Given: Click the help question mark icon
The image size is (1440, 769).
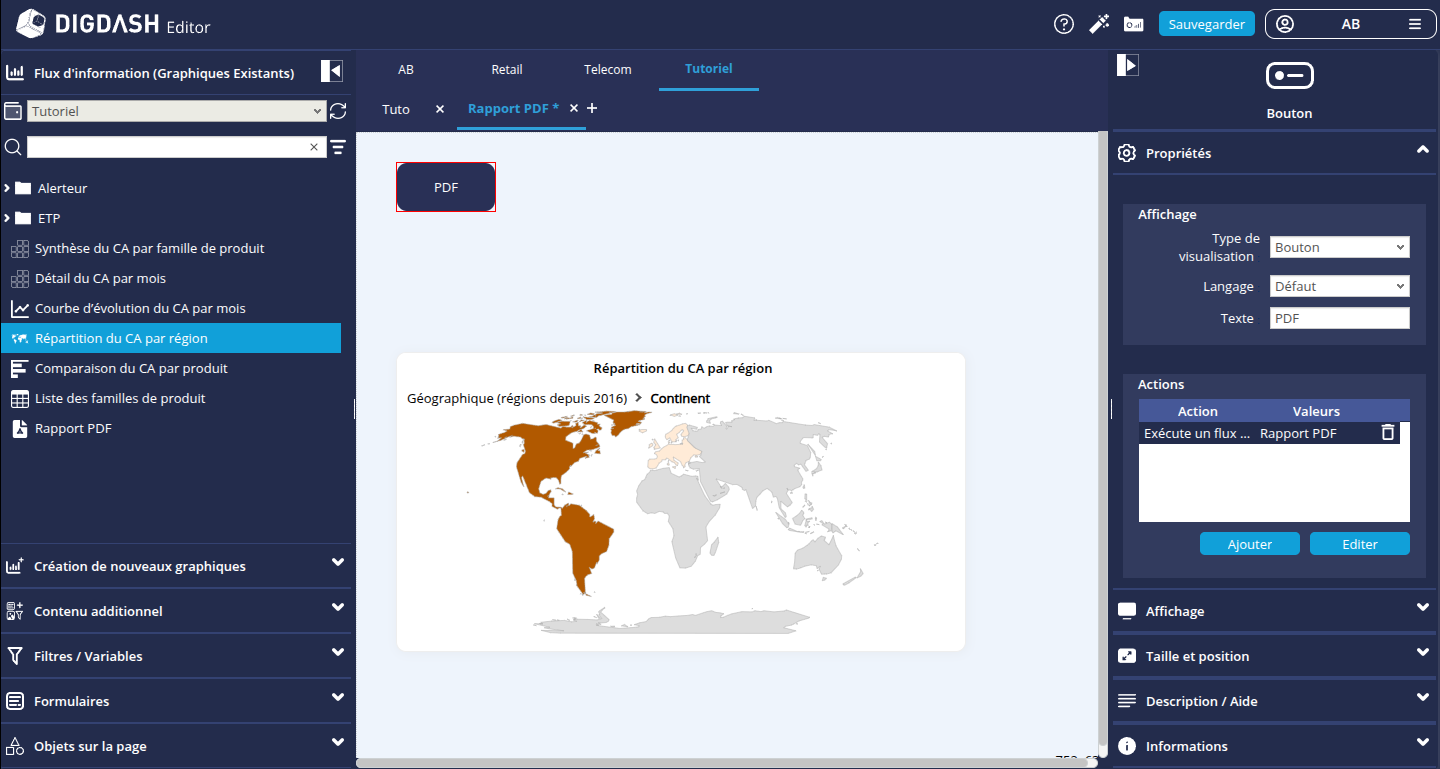Looking at the screenshot, I should click(x=1064, y=24).
